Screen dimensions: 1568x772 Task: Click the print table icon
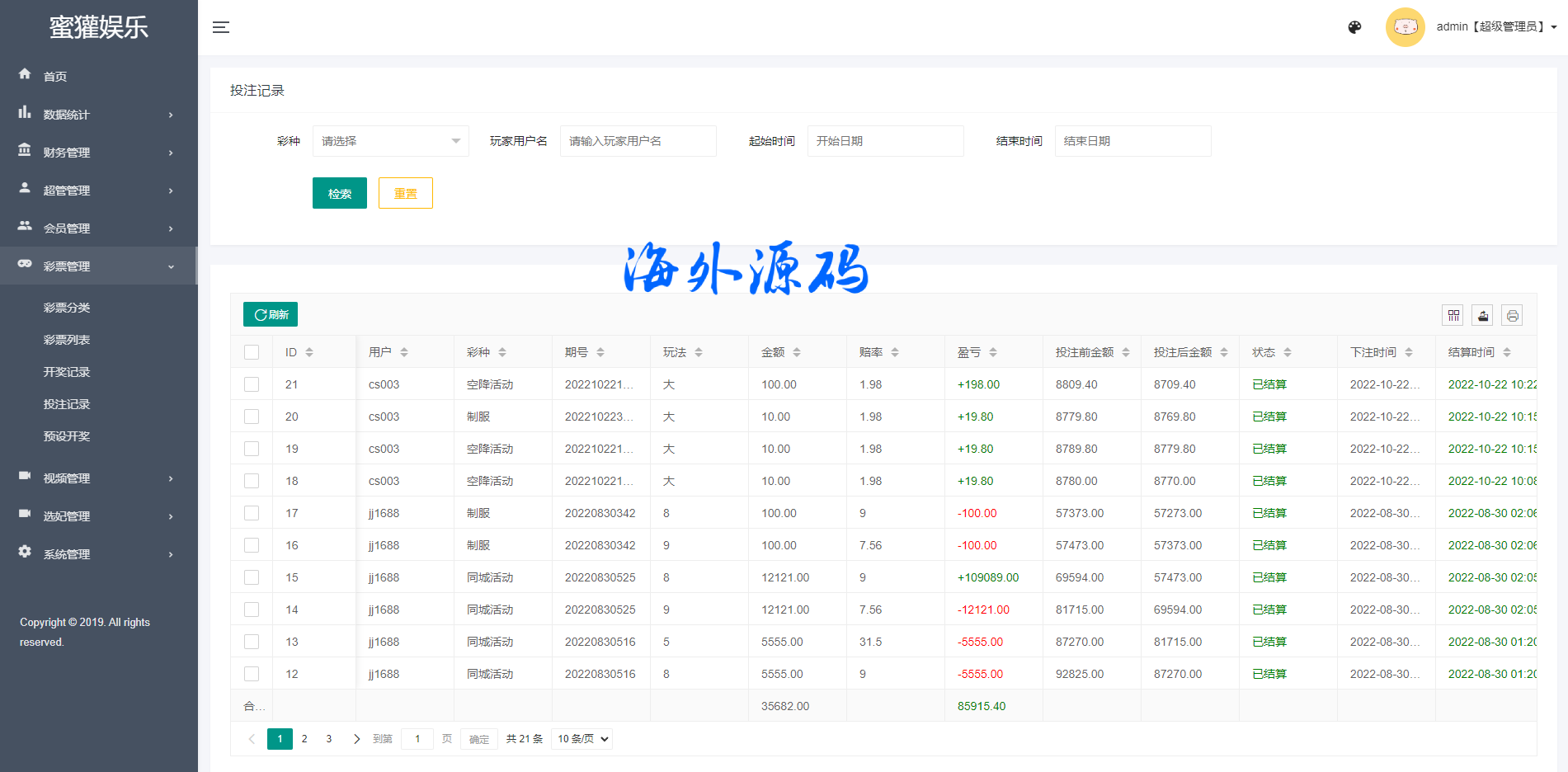[x=1512, y=315]
